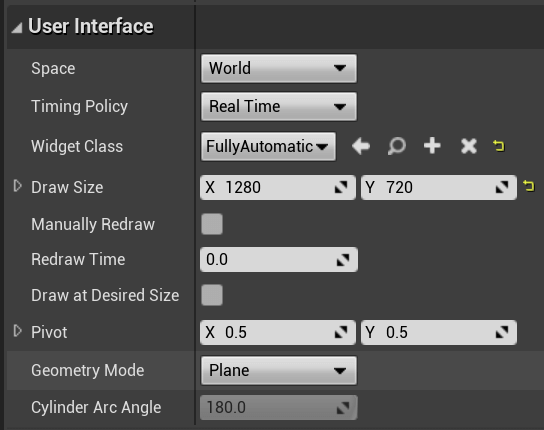The height and width of the screenshot is (430, 544).
Task: Expand the Pivot property row
Action: pos(17,331)
